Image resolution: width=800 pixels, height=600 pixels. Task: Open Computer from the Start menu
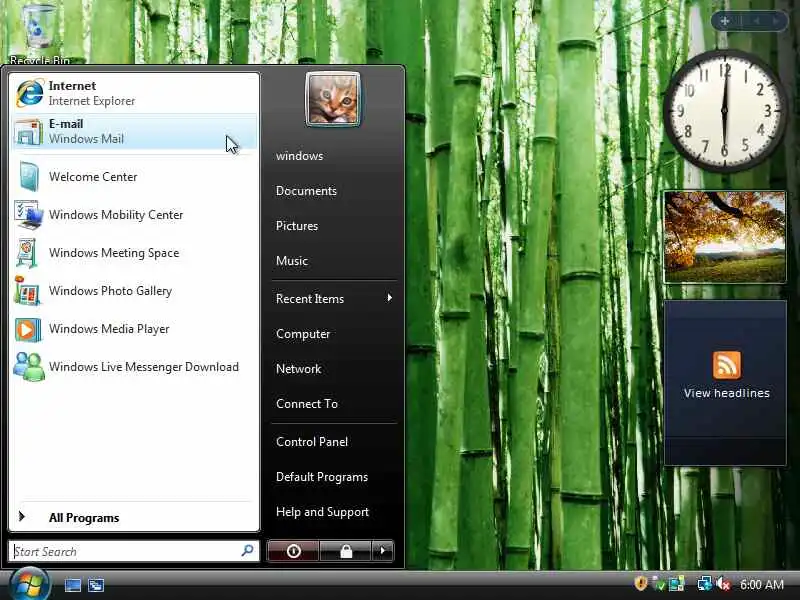pyautogui.click(x=303, y=334)
